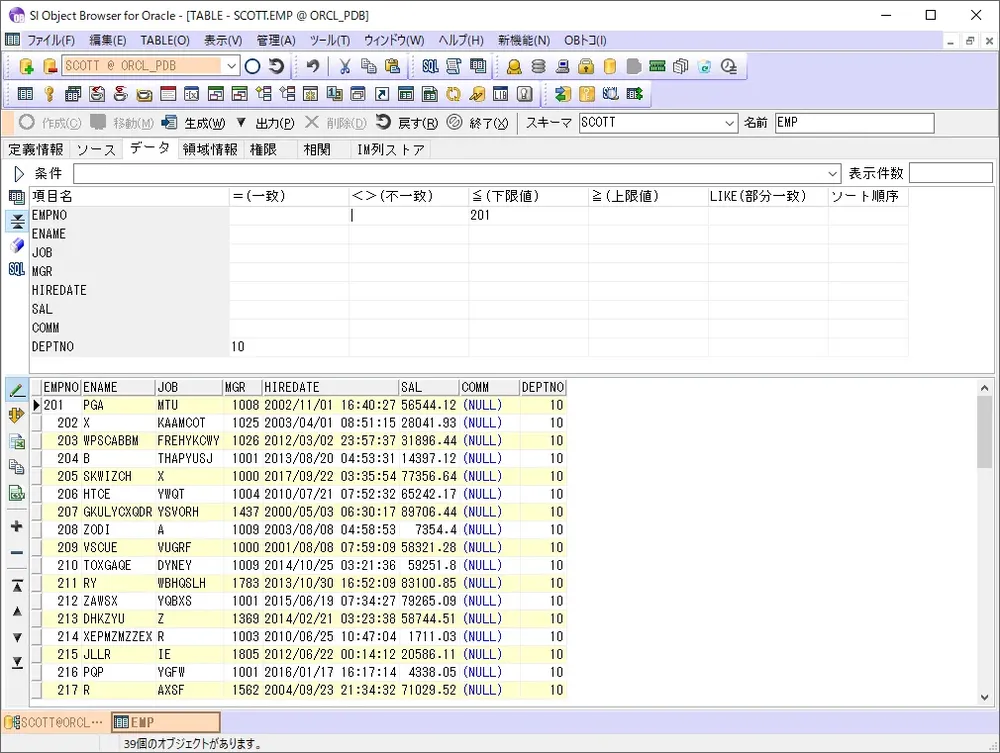Open the SQL execution tool icon
Viewport: 1000px width, 753px height.
point(430,66)
